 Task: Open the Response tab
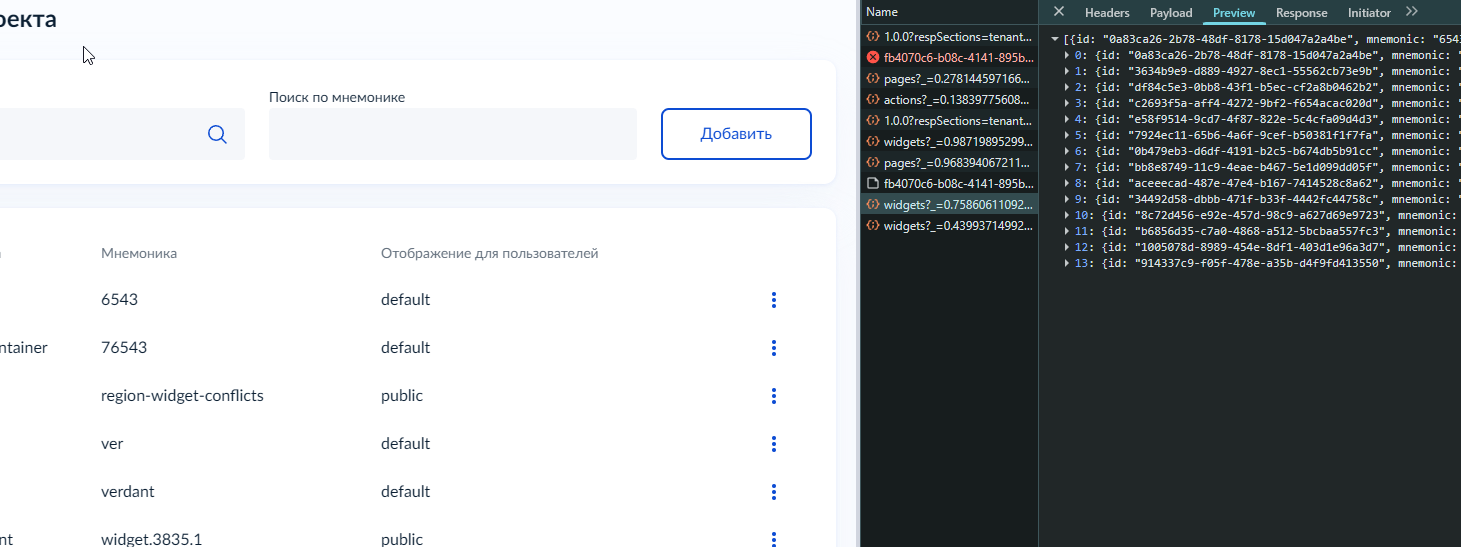pyautogui.click(x=1302, y=13)
